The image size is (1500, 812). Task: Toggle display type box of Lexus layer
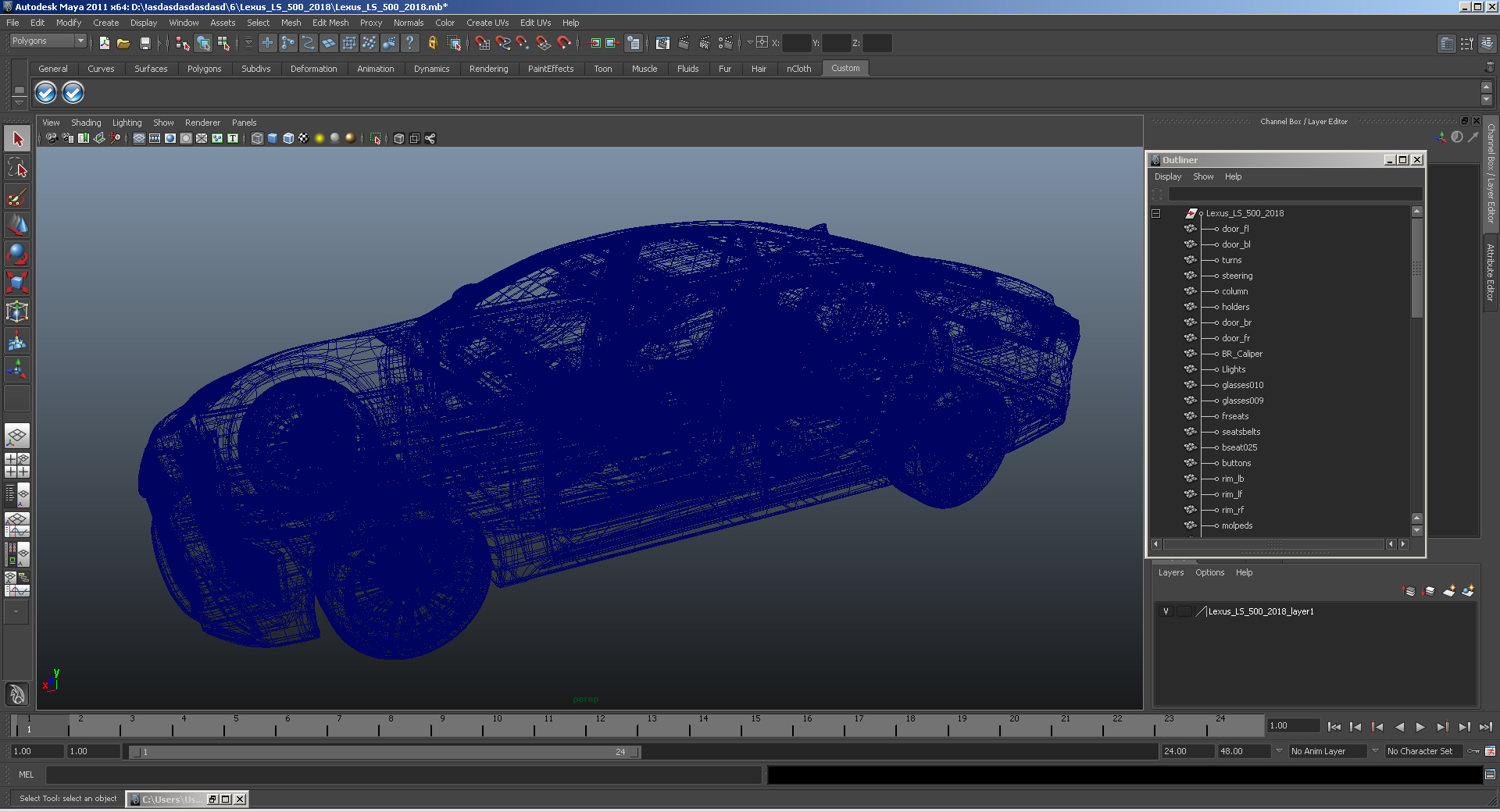click(1184, 611)
